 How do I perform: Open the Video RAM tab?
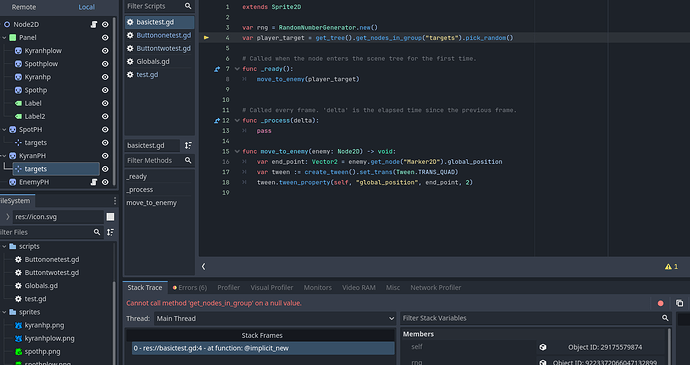[x=359, y=288]
